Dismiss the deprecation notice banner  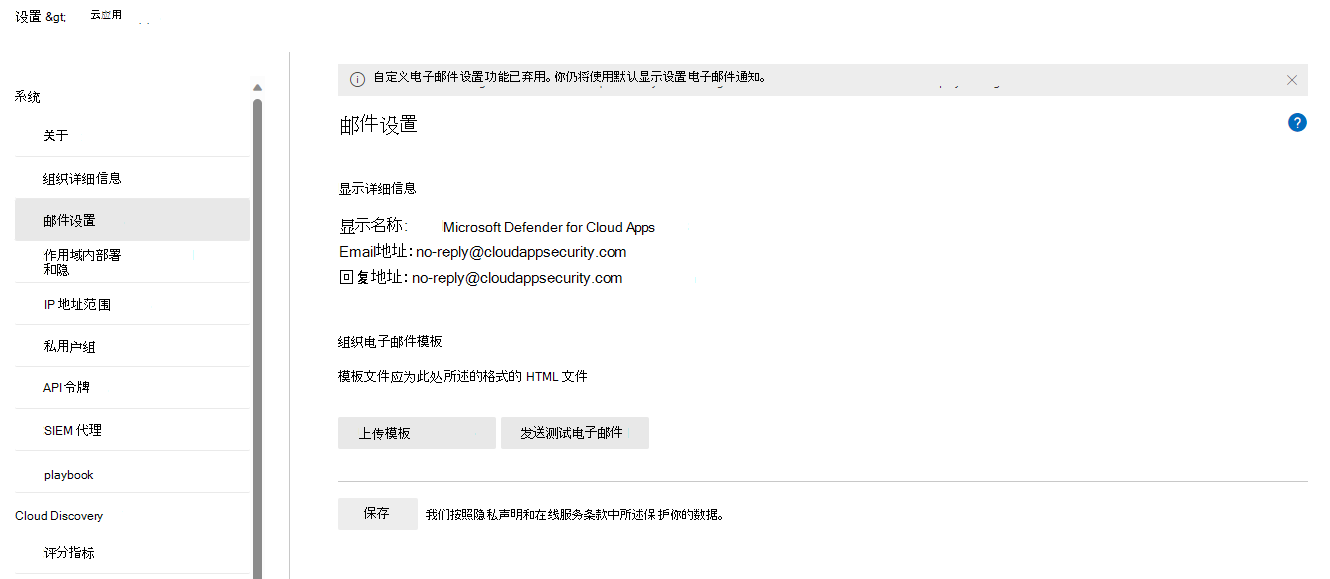point(1291,80)
